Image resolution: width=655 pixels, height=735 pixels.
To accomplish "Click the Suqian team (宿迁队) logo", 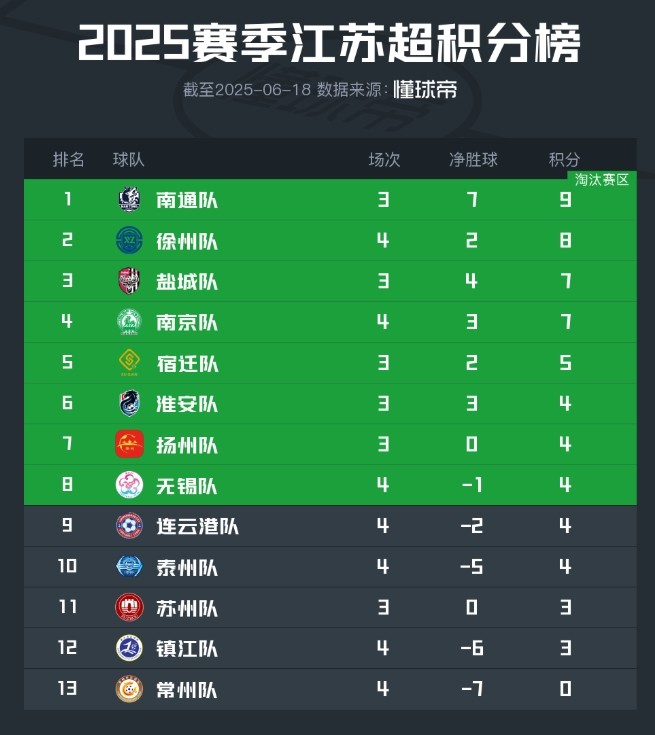I will point(129,363).
